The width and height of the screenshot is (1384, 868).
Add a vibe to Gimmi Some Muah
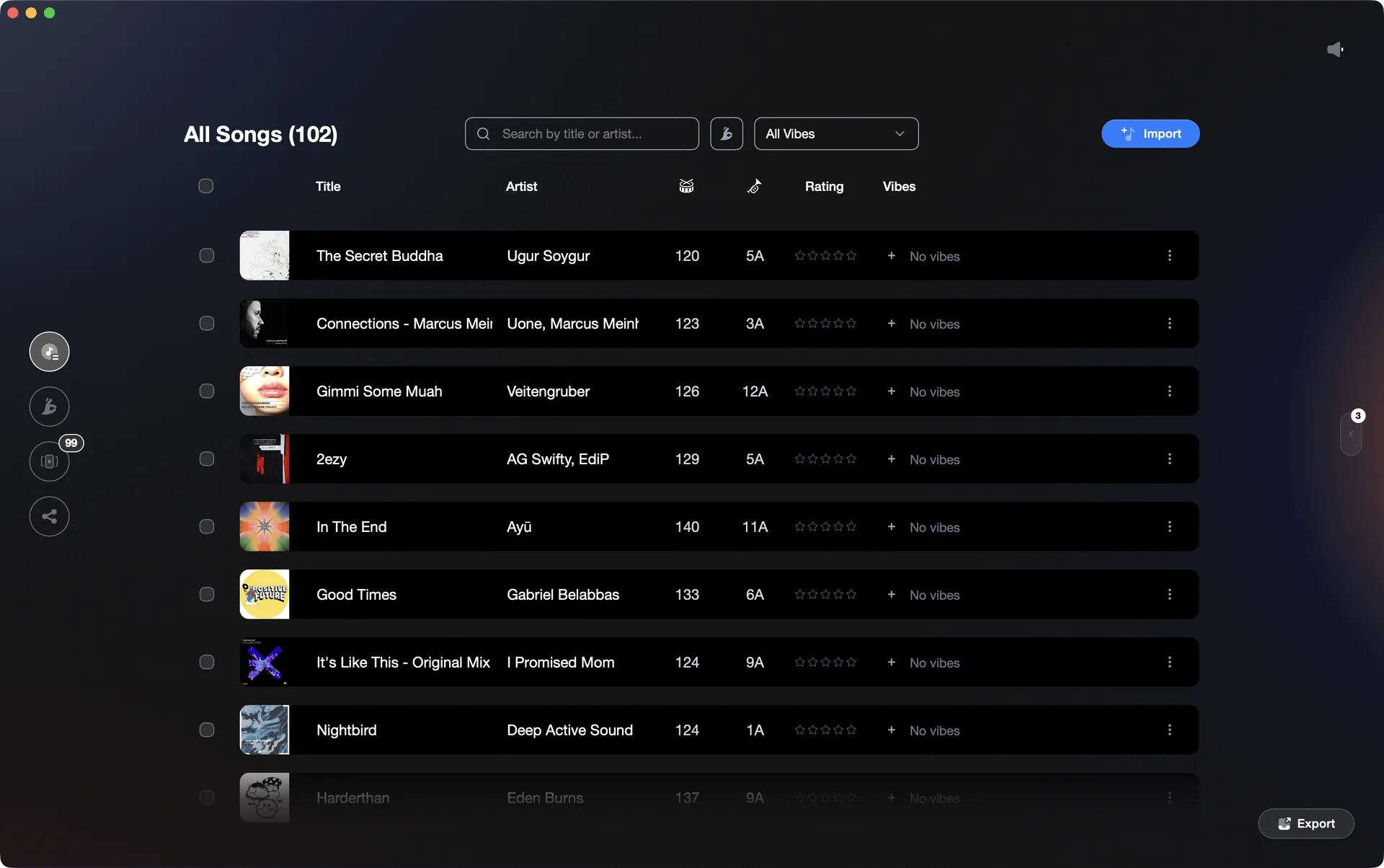892,391
